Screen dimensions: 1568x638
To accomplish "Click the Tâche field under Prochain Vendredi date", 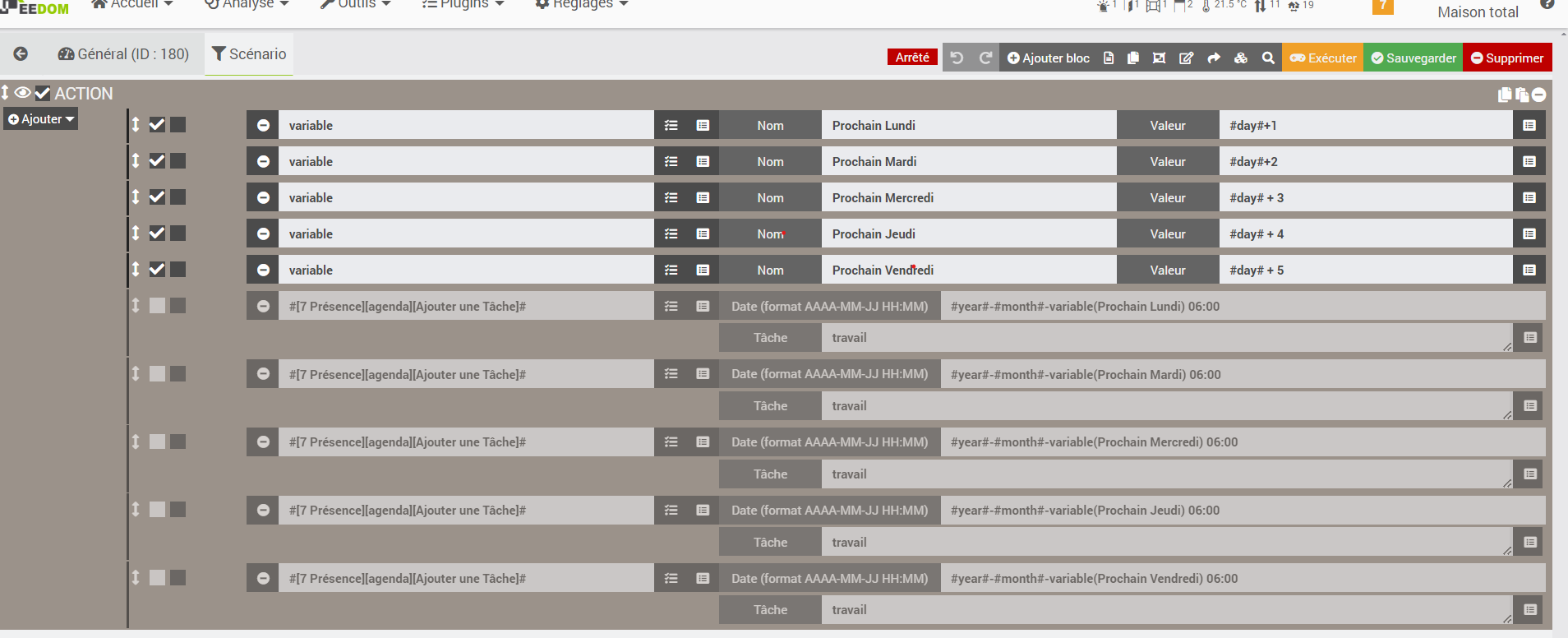I will click(1167, 610).
